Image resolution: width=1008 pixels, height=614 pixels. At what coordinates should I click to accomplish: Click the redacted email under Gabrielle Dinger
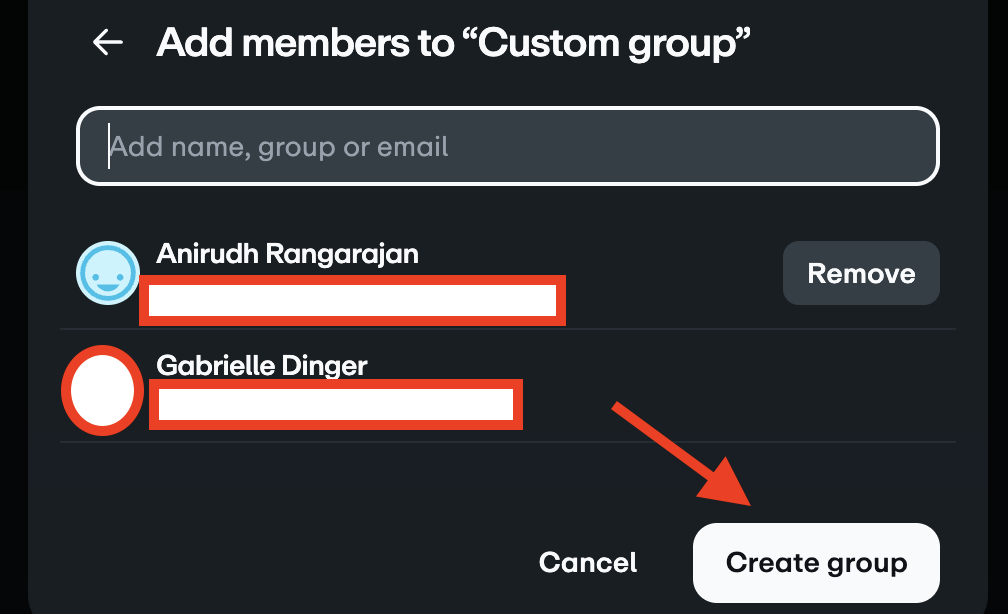point(336,405)
